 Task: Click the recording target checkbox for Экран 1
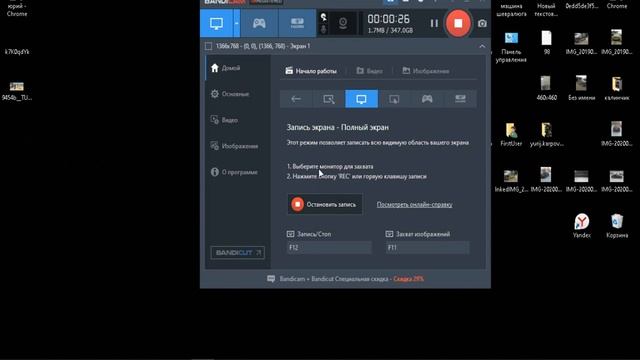[x=209, y=46]
